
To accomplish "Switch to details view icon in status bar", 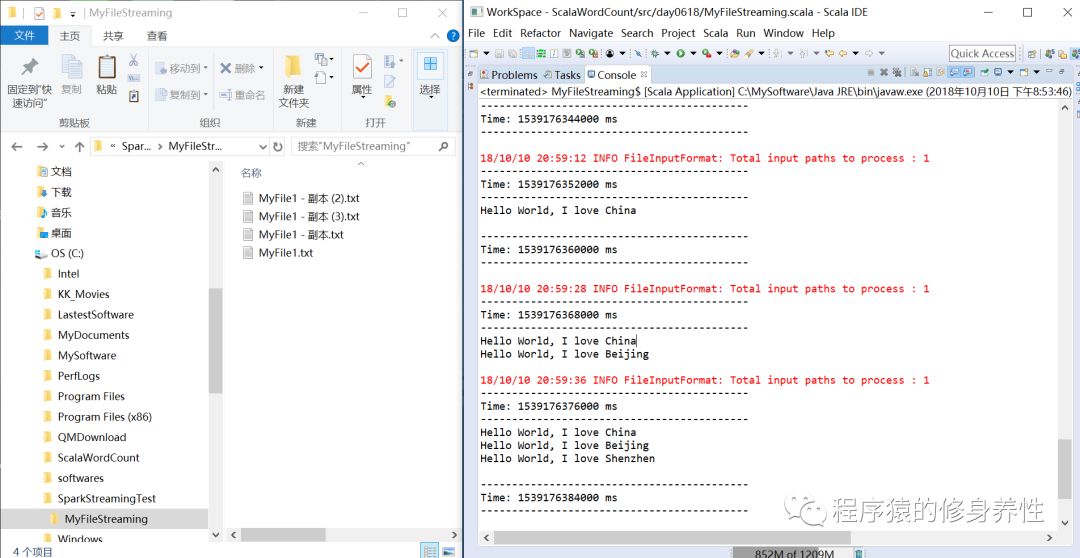I will click(430, 551).
